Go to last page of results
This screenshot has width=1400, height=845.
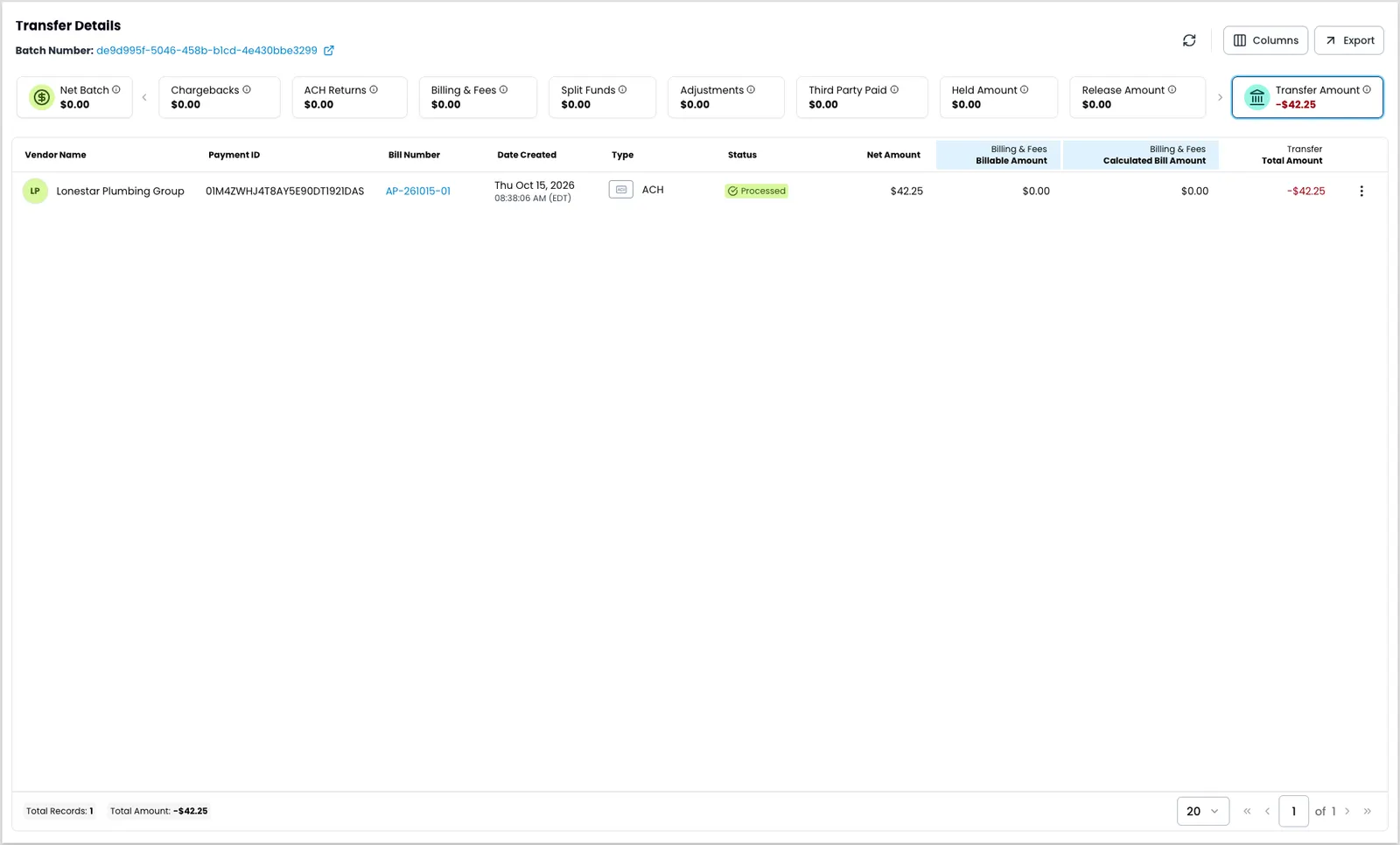tap(1368, 811)
